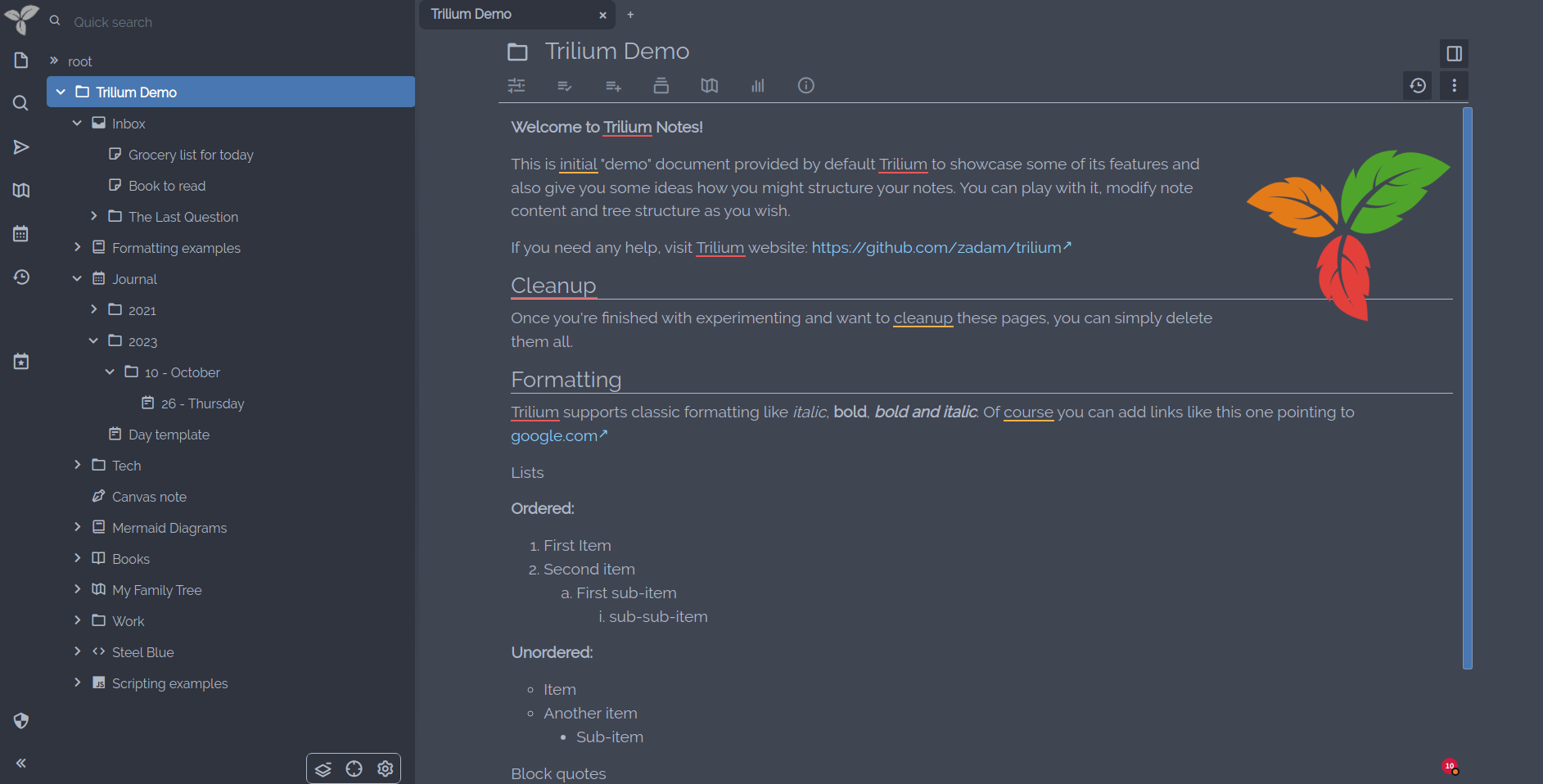Open the note map launcher icon
The height and width of the screenshot is (784, 1543).
click(x=21, y=191)
